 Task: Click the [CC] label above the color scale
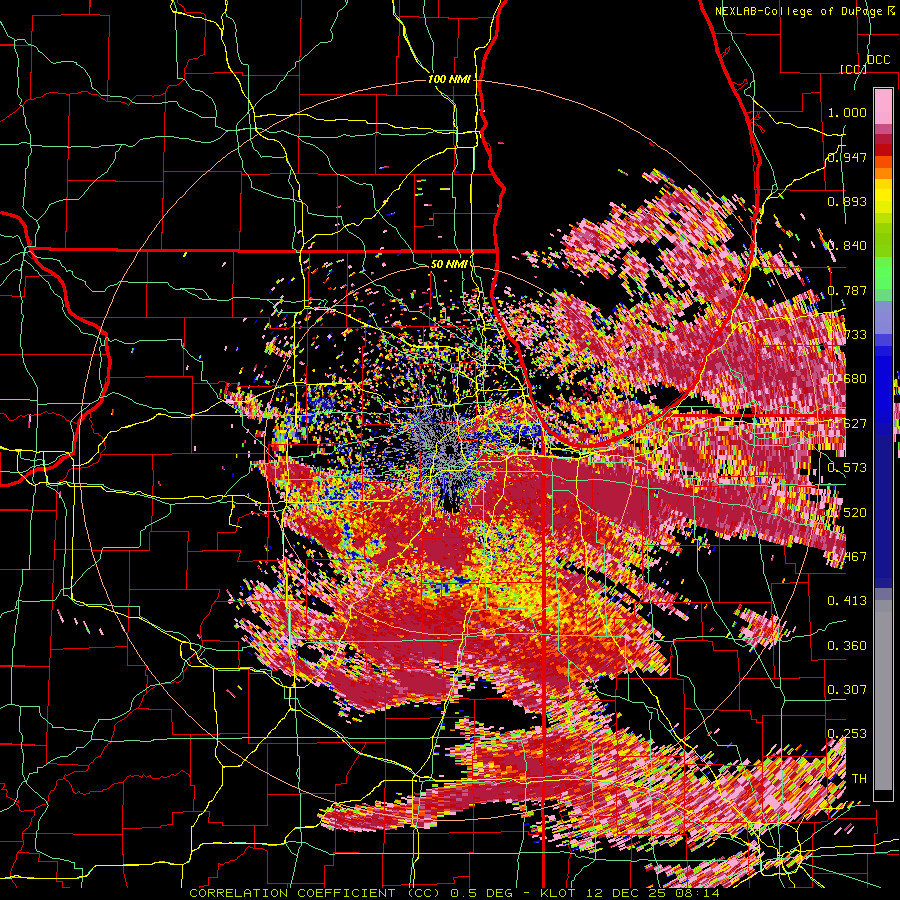point(852,69)
